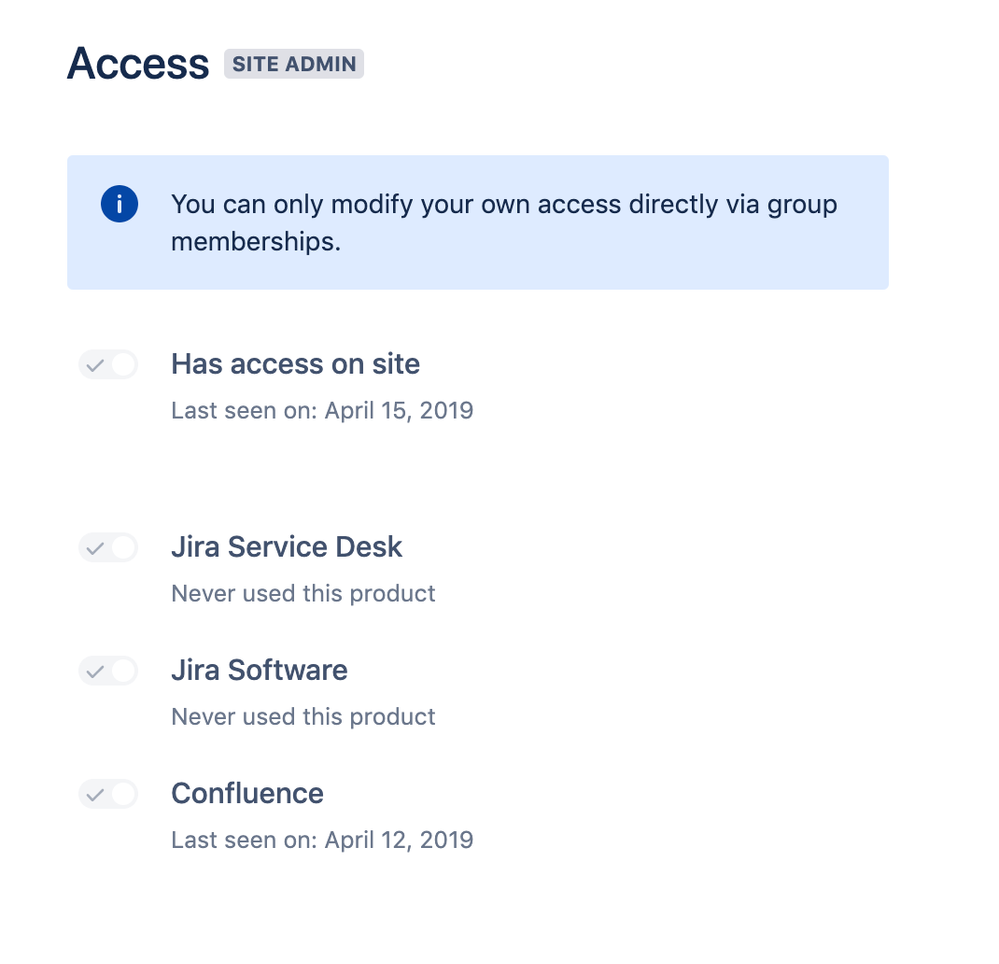Select the group memberships info message text

503,223
